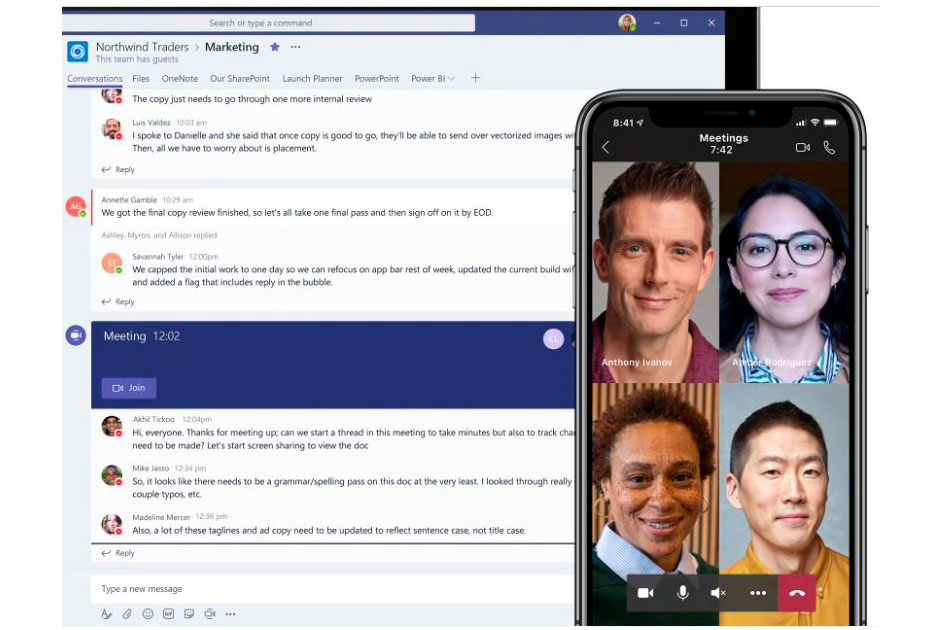Open the Format text icon in compose bar

pyautogui.click(x=106, y=614)
